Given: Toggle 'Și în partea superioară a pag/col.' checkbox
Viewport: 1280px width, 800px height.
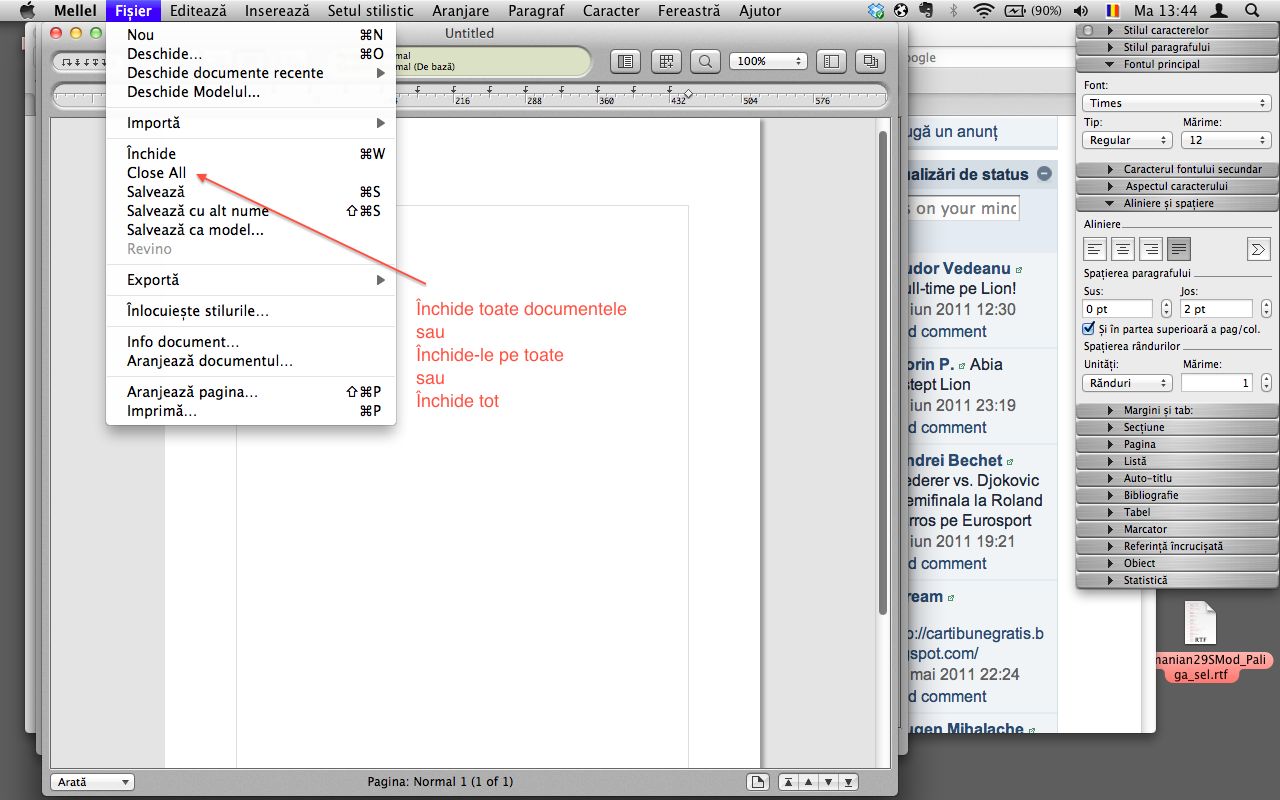Looking at the screenshot, I should [x=1089, y=328].
